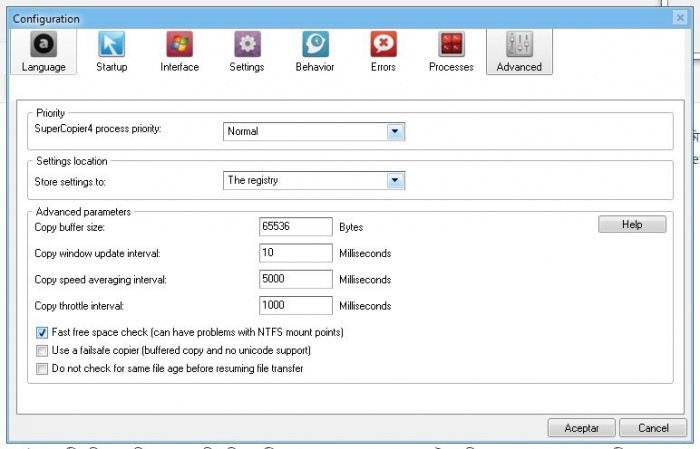Click the Copy buffer size label
The height and width of the screenshot is (449, 700).
(70, 227)
